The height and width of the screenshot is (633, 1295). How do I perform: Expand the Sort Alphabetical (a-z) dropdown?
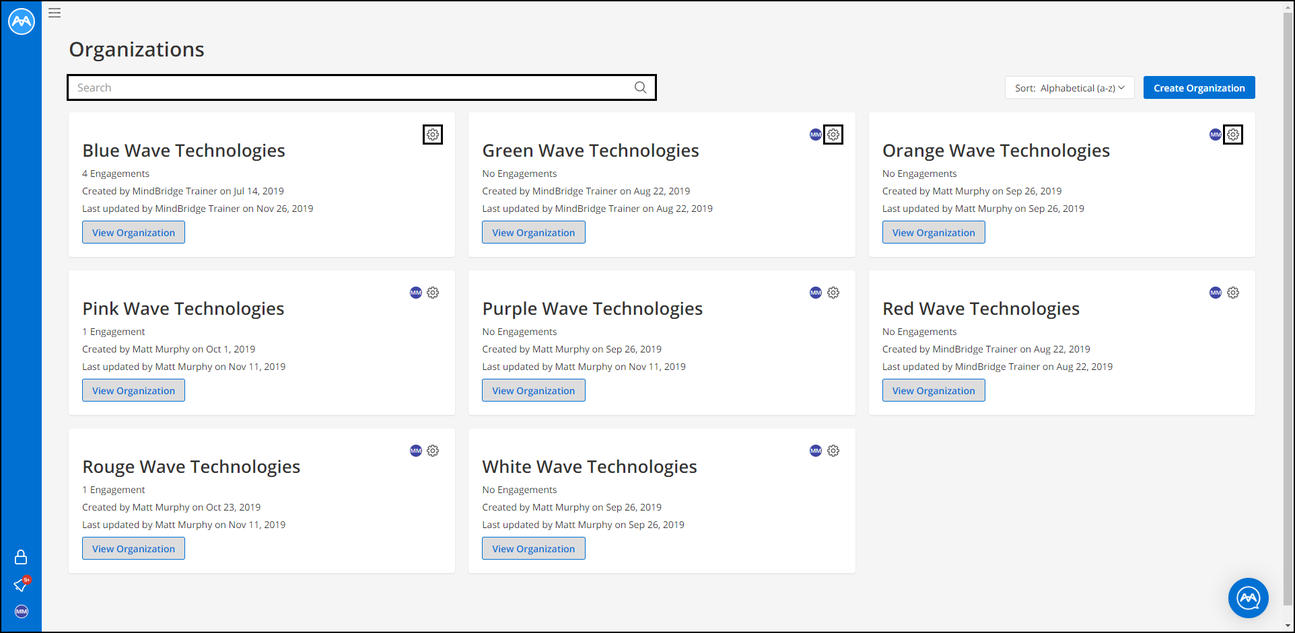pyautogui.click(x=1070, y=88)
